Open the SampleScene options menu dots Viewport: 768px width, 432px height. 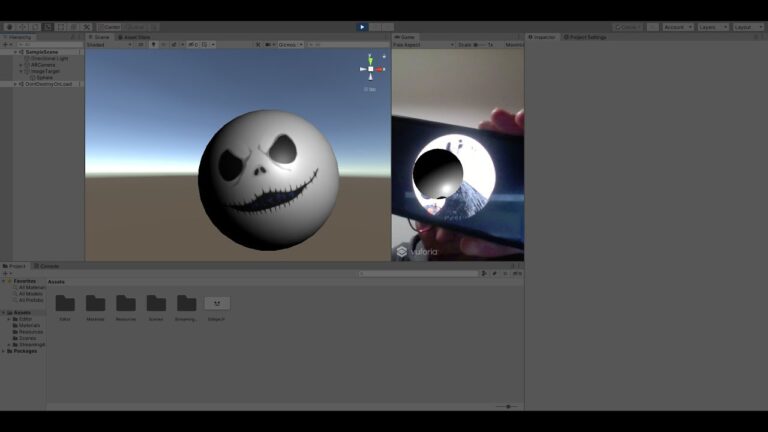(x=79, y=52)
